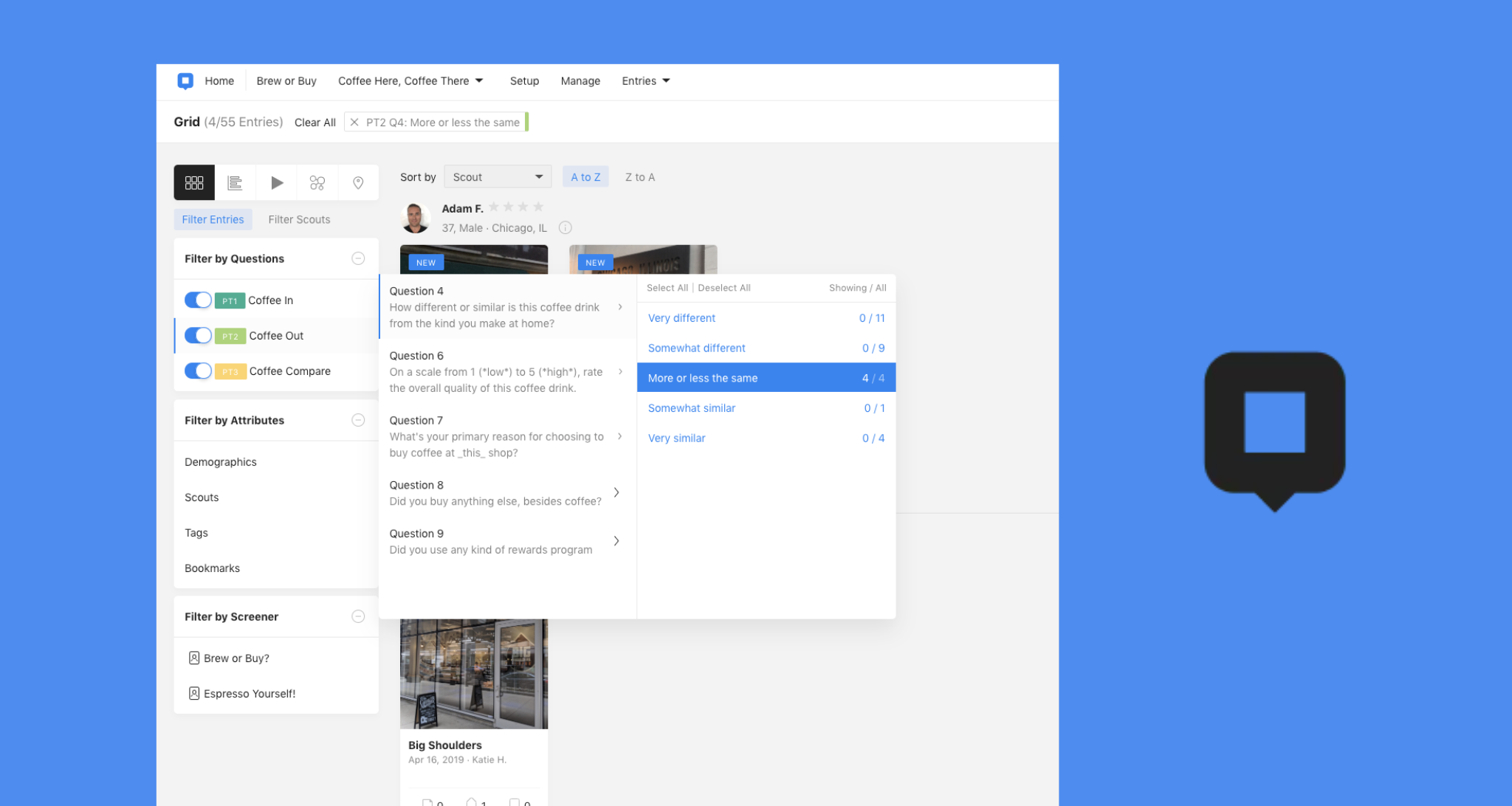Collapse the Filter by Questions section
This screenshot has height=806, width=1512.
click(x=358, y=258)
